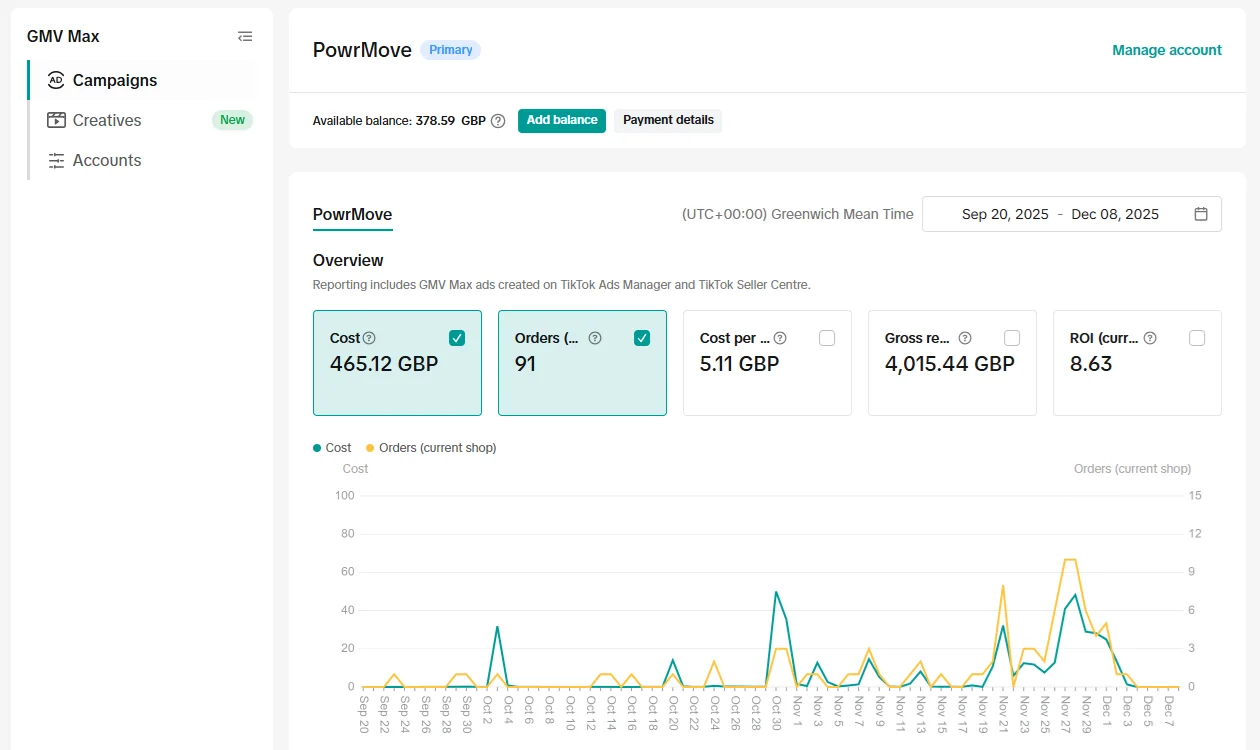Image resolution: width=1260 pixels, height=750 pixels.
Task: Click the Oct 2 x-axis date label
Action: [x=487, y=711]
